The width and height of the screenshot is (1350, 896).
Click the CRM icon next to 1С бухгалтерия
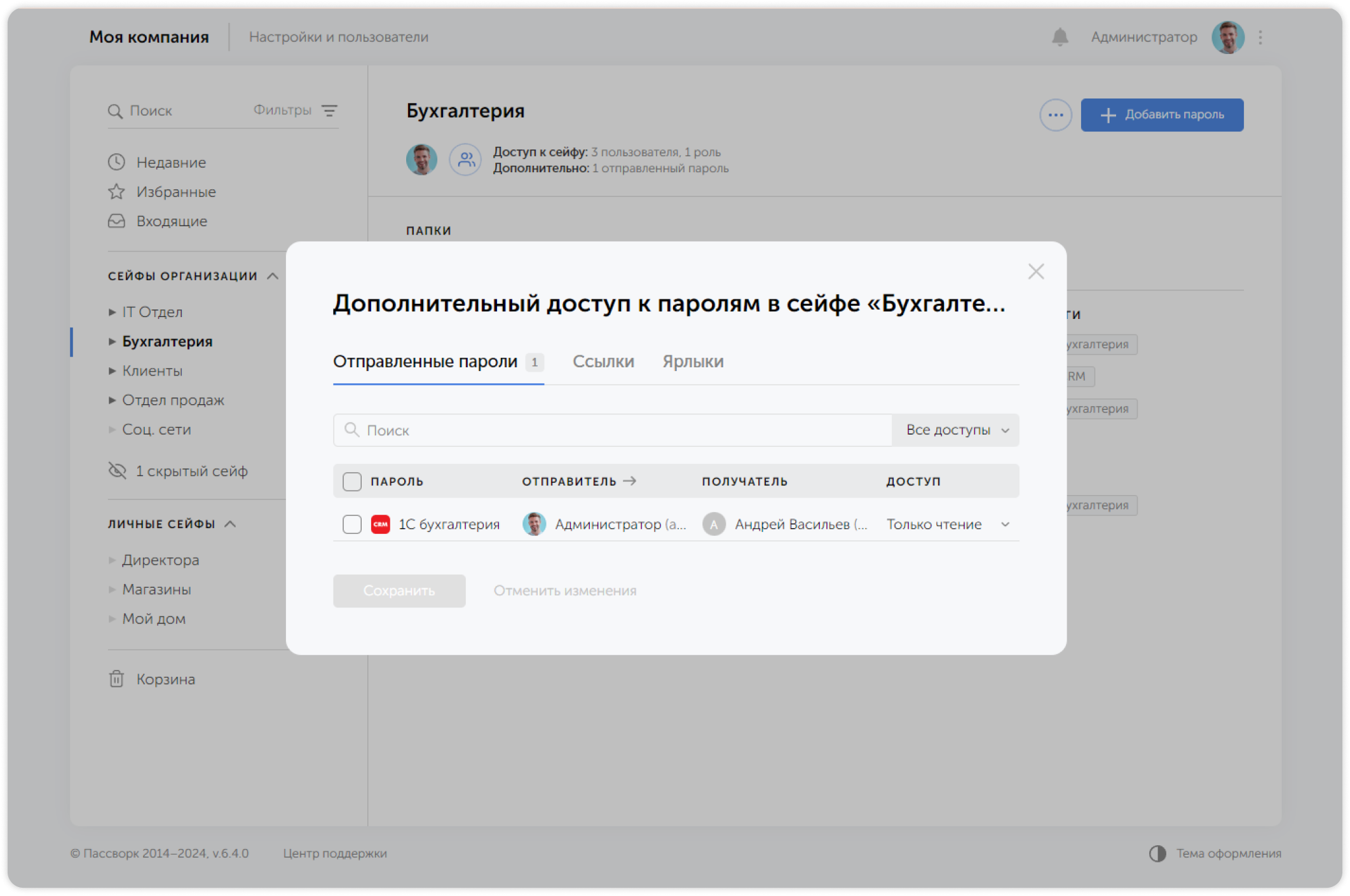381,524
